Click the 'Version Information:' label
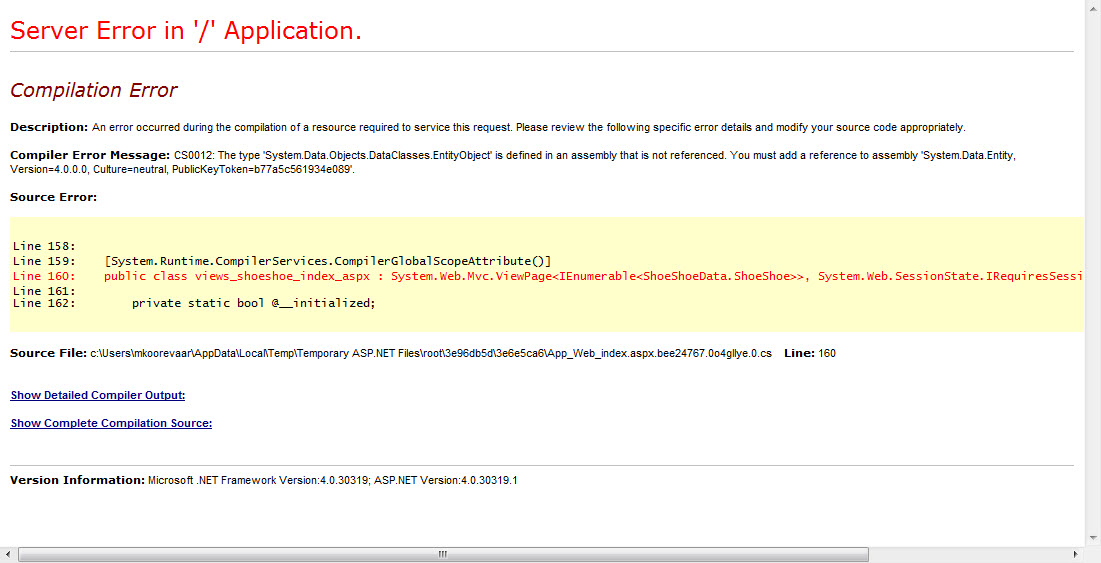 [x=77, y=480]
